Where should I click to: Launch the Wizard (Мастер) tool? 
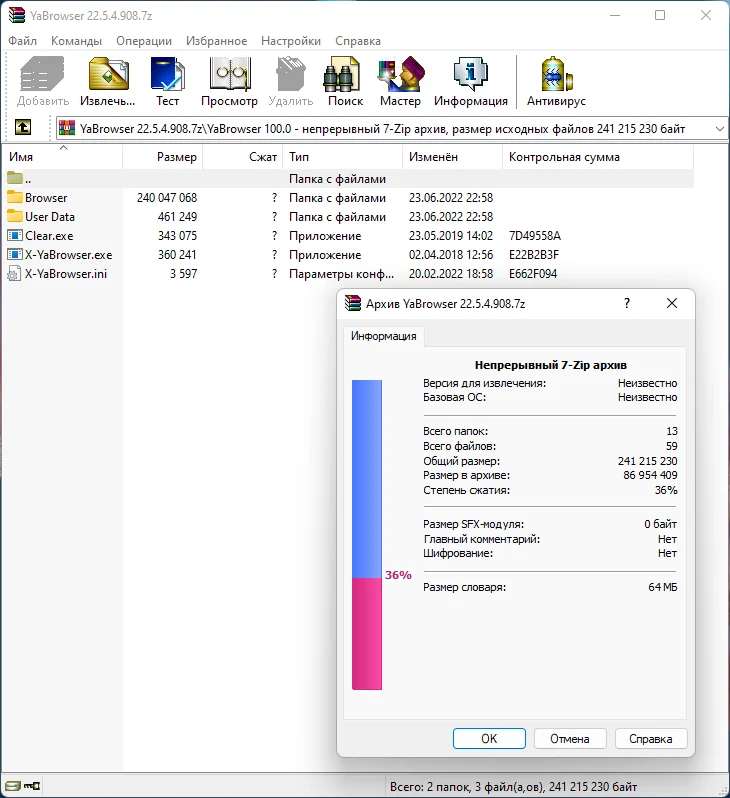[401, 81]
